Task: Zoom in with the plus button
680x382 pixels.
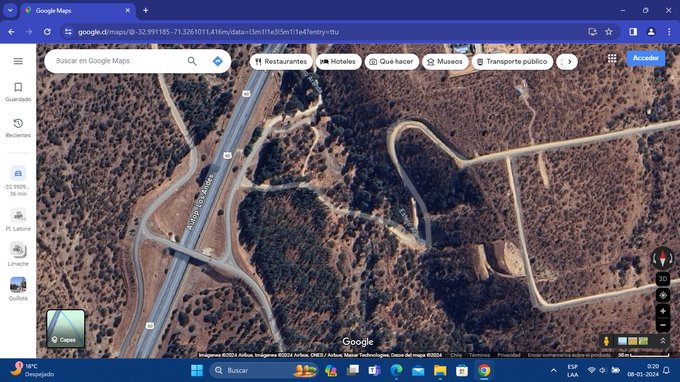Action: click(663, 311)
